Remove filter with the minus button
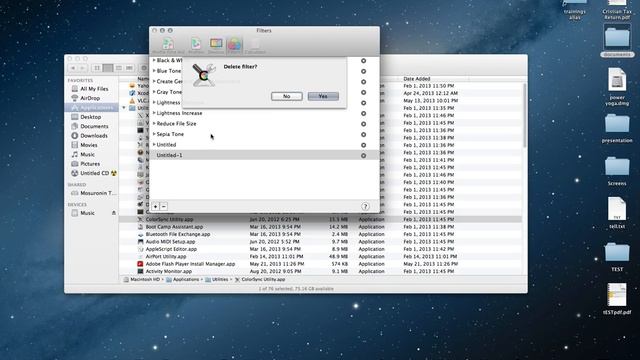The image size is (640, 360). (x=163, y=207)
